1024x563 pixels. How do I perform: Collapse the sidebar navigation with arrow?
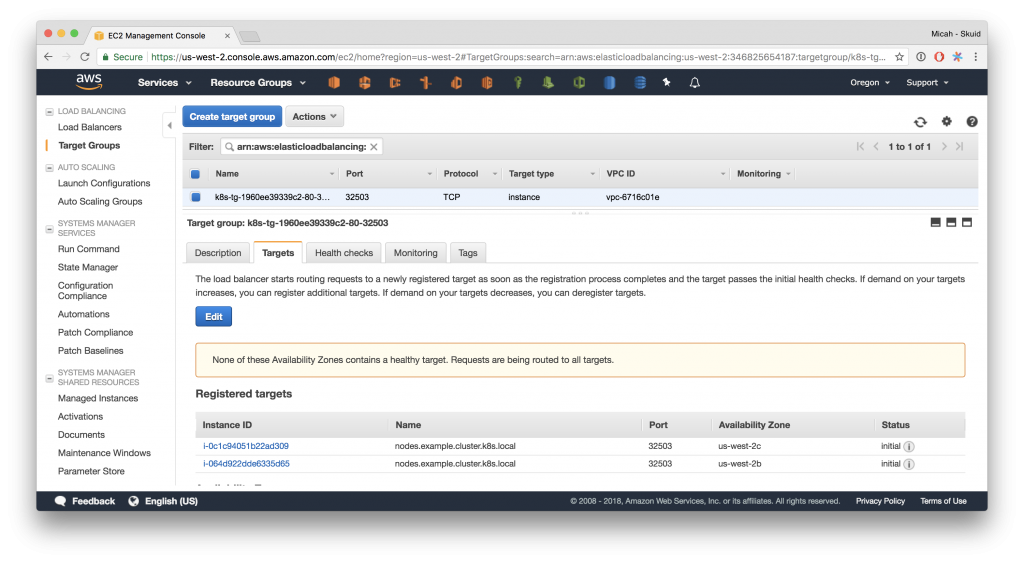[x=170, y=125]
